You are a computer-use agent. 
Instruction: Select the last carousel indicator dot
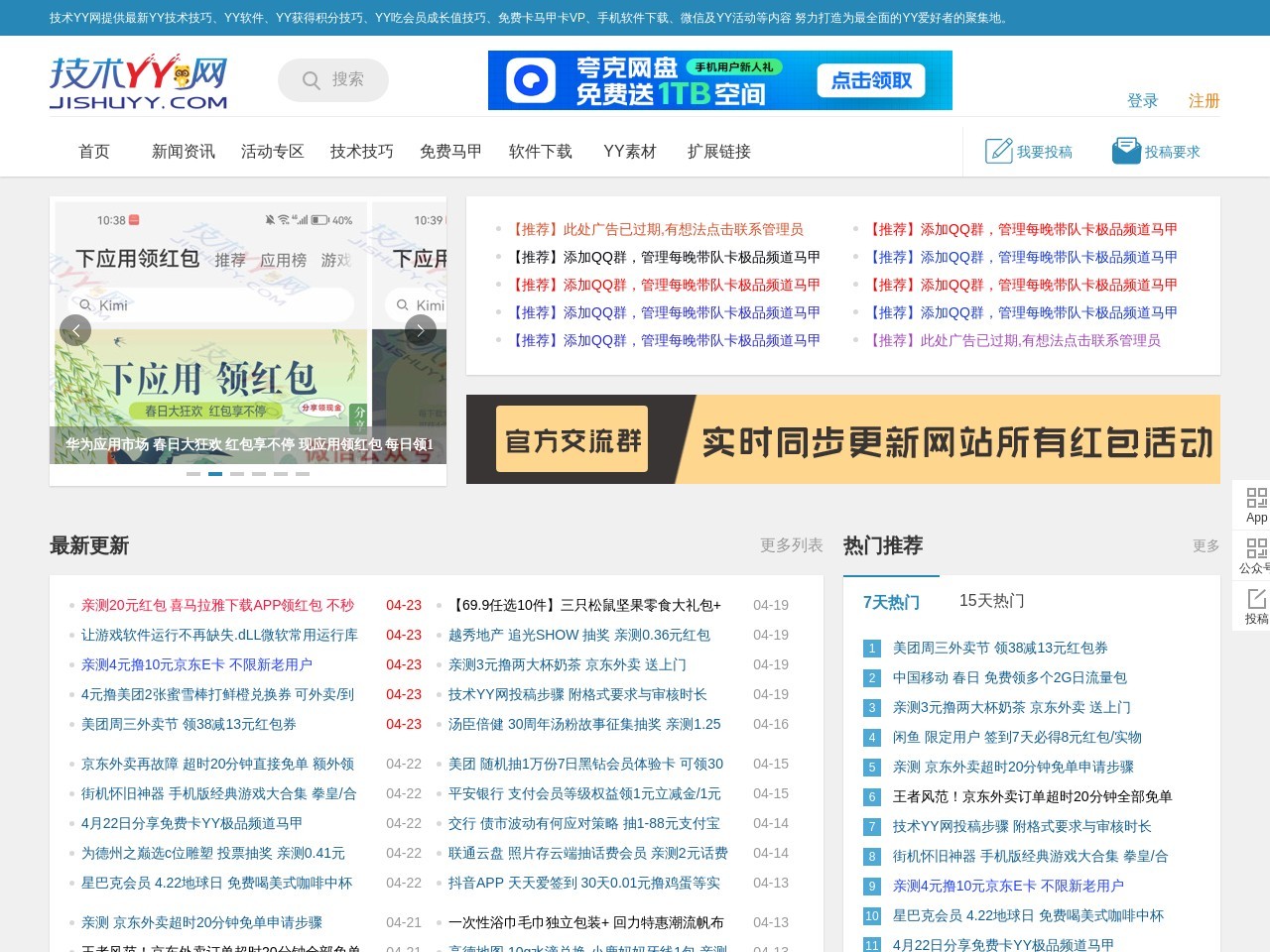pyautogui.click(x=303, y=474)
